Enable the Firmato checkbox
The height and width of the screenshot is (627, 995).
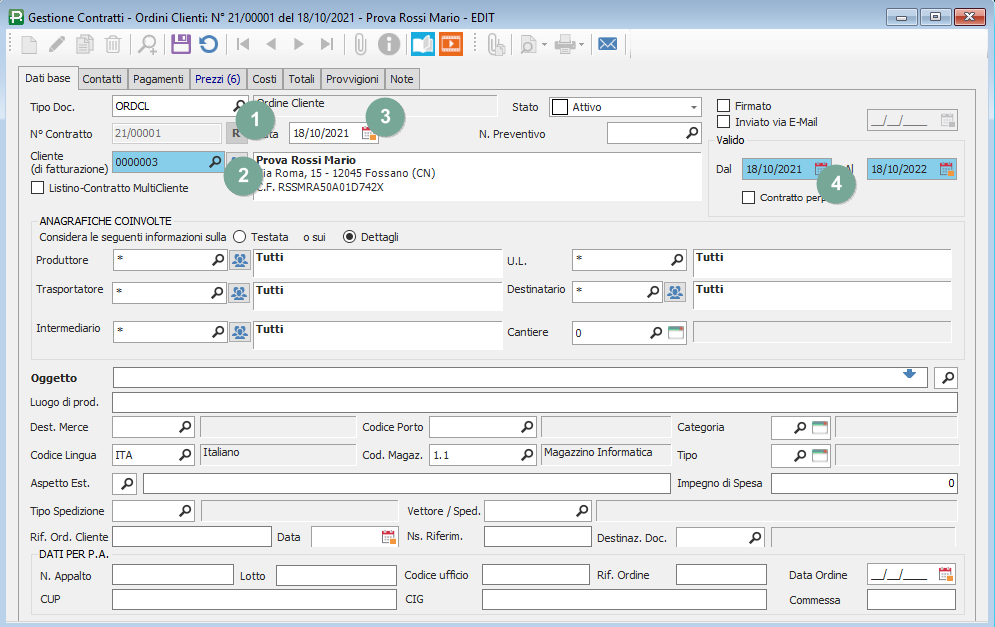(x=724, y=106)
